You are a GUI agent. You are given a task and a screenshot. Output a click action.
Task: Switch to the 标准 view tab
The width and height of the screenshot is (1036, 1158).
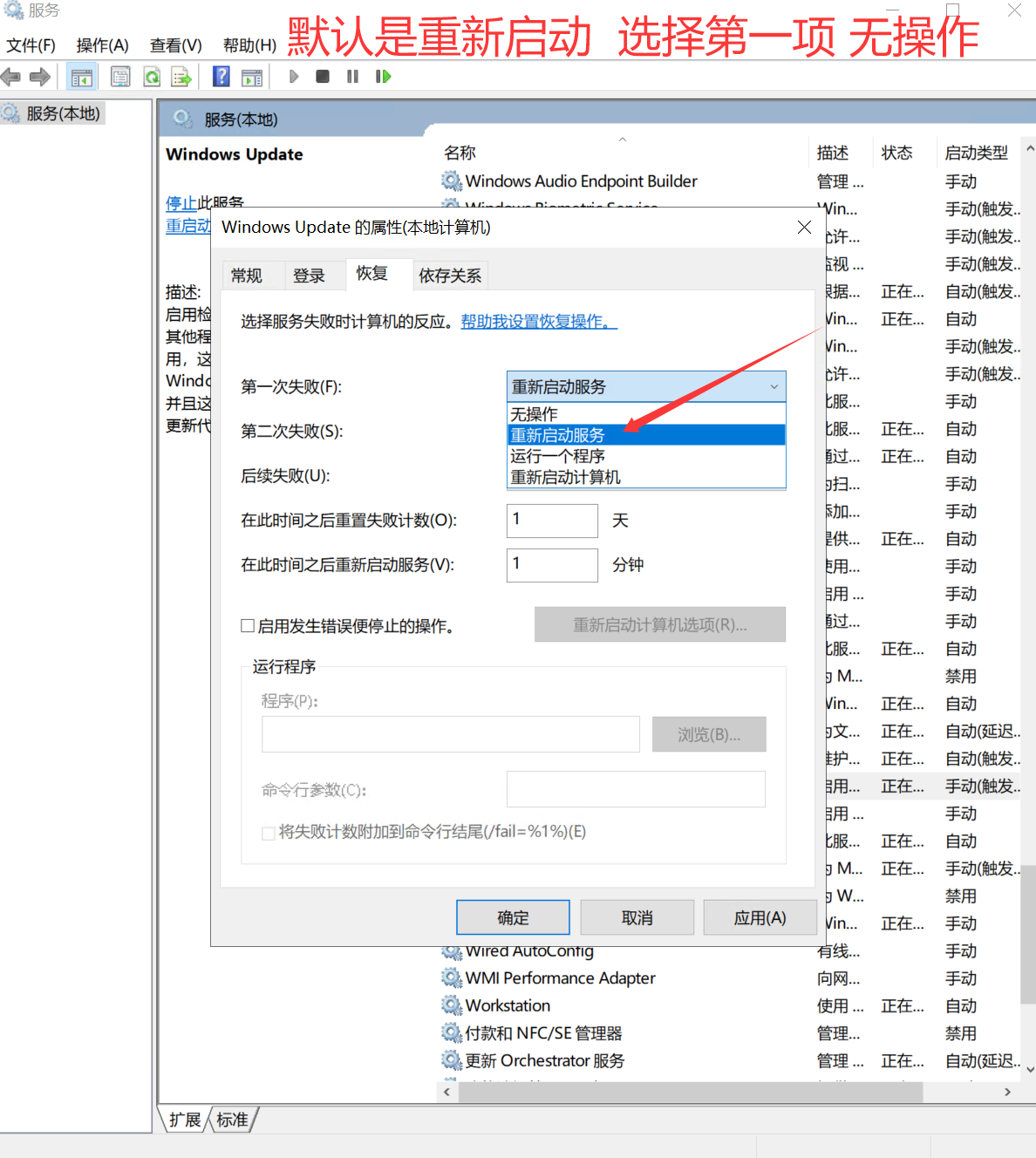click(232, 1120)
